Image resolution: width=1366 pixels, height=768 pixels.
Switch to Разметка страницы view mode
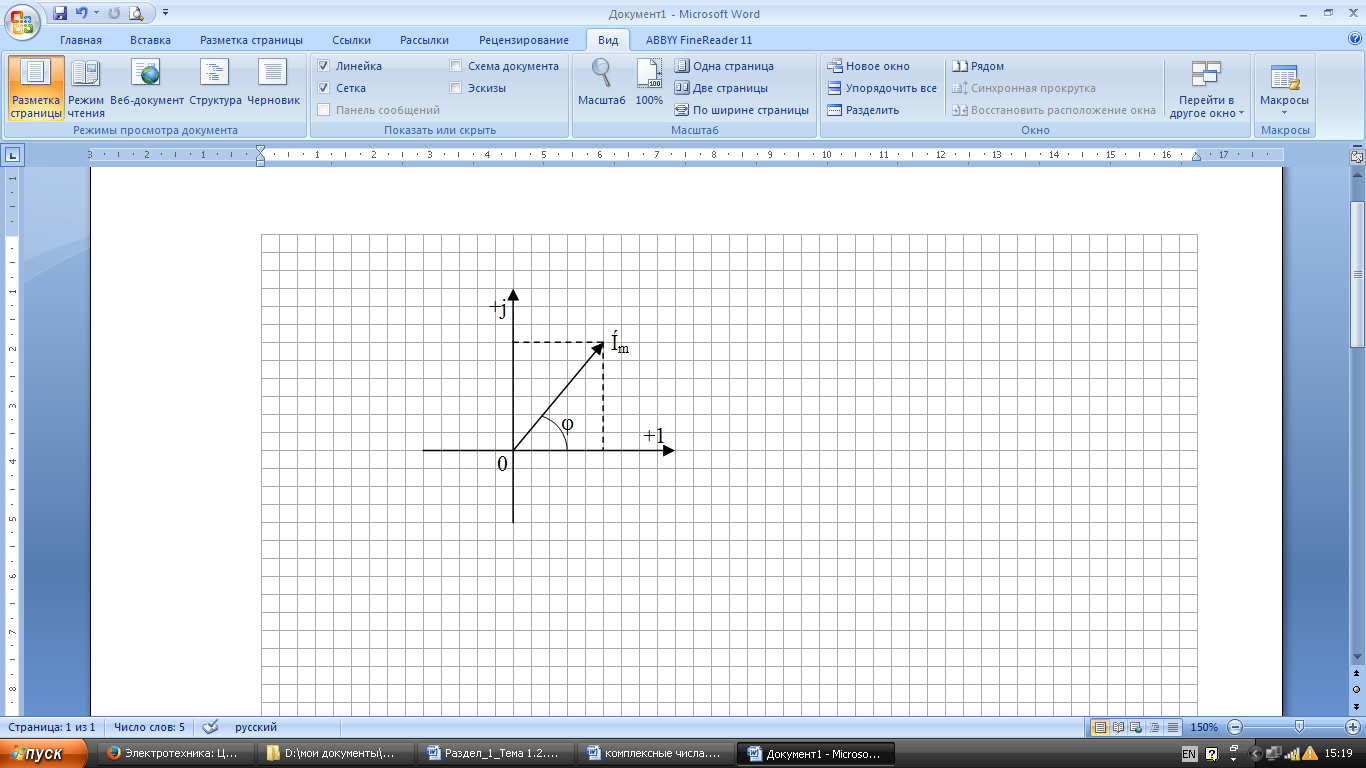click(x=36, y=88)
